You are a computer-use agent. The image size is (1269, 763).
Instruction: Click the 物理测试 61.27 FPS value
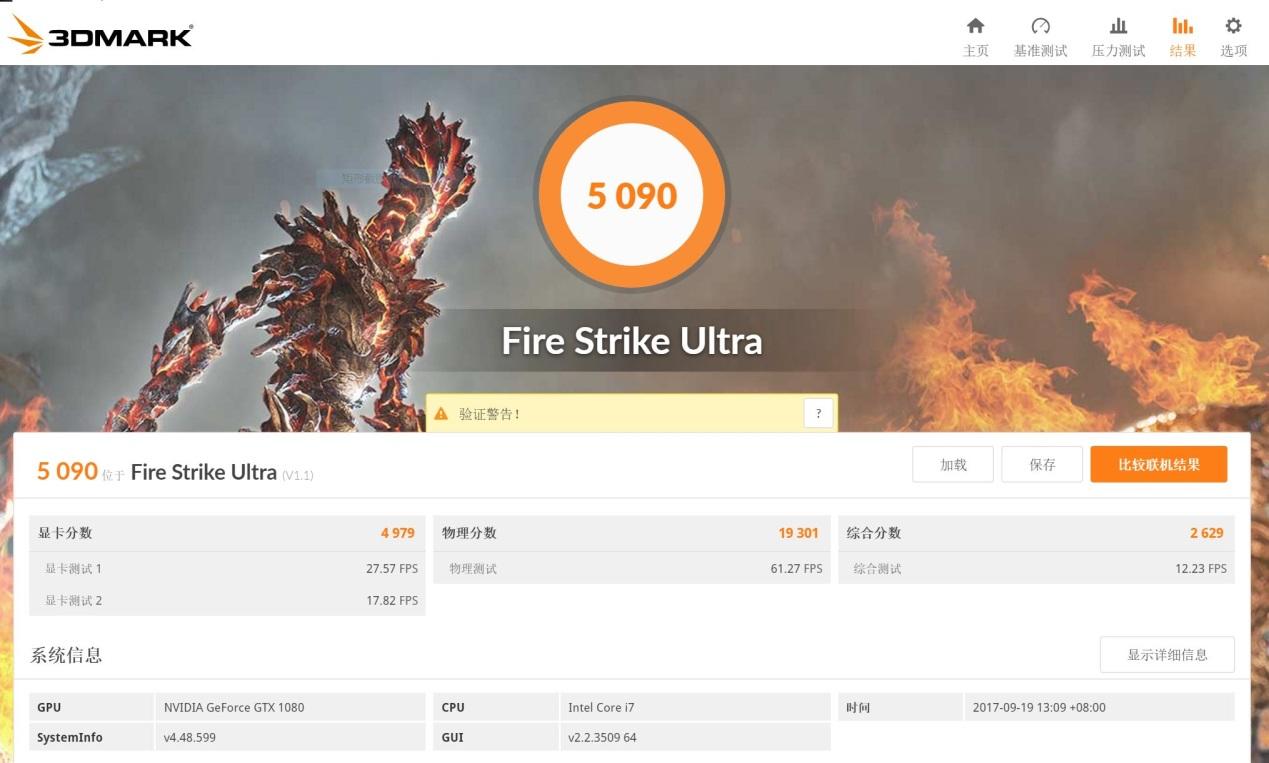(x=796, y=569)
